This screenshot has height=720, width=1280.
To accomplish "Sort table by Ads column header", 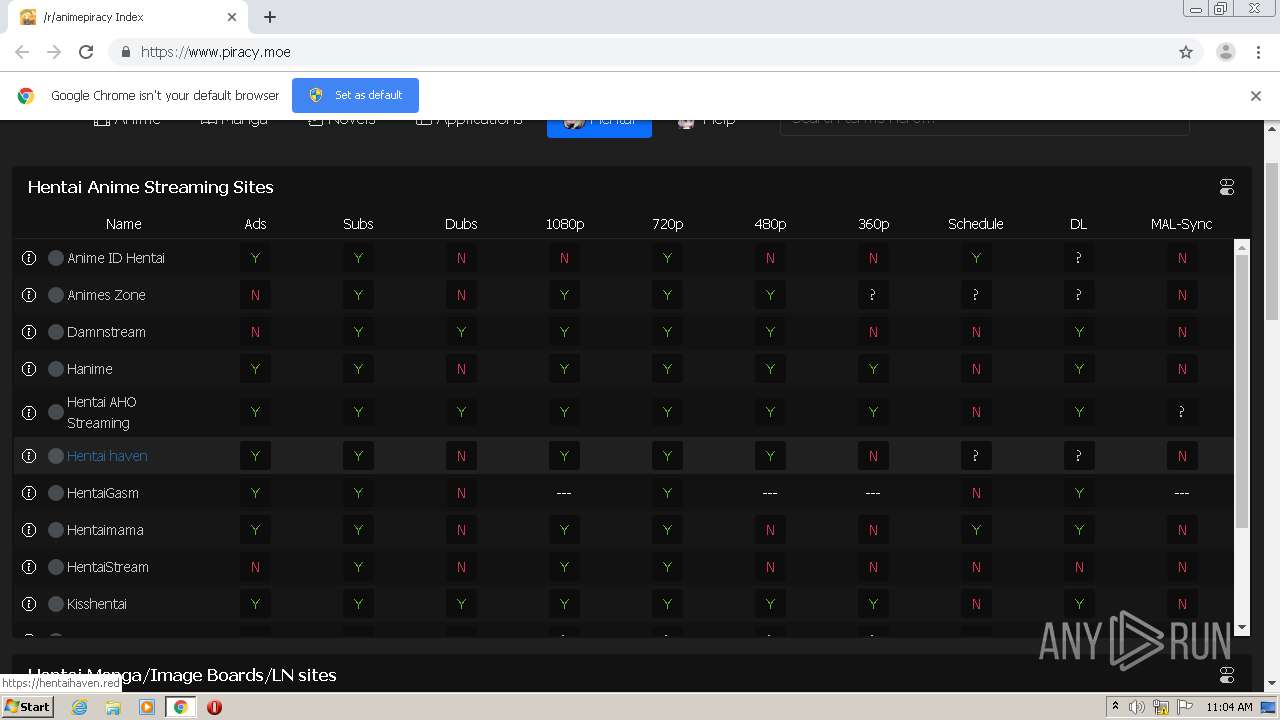I will point(255,224).
